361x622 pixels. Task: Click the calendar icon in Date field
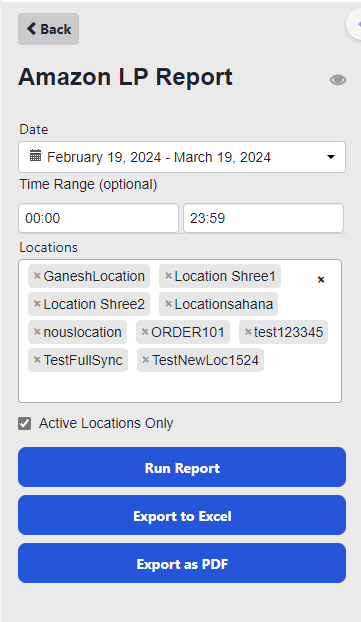[x=35, y=156]
